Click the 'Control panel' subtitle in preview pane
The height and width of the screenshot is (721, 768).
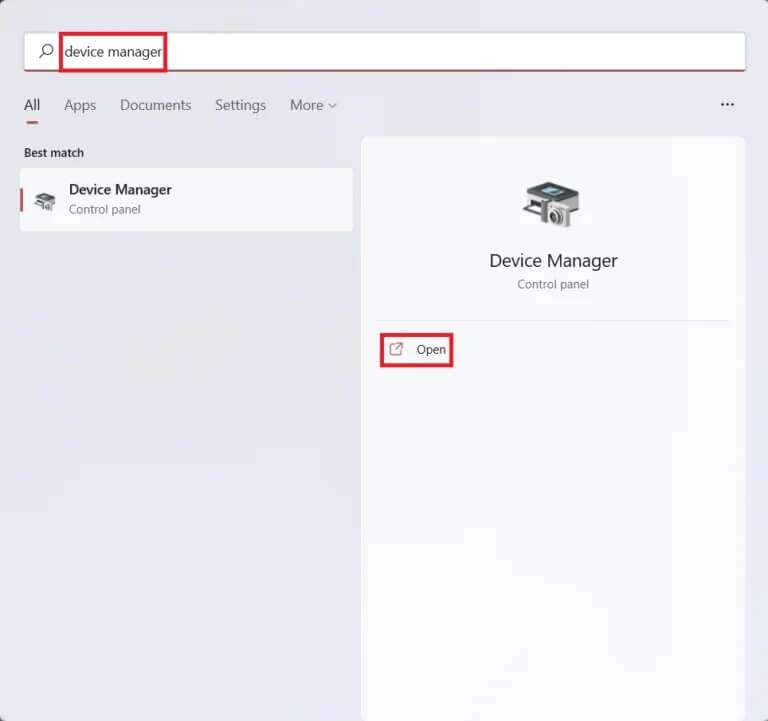[553, 284]
